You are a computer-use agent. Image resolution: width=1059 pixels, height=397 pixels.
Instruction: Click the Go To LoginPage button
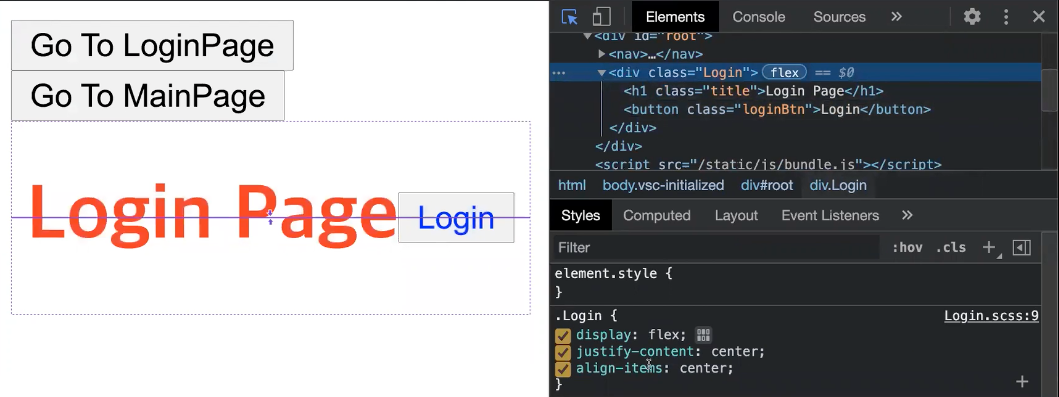click(152, 45)
